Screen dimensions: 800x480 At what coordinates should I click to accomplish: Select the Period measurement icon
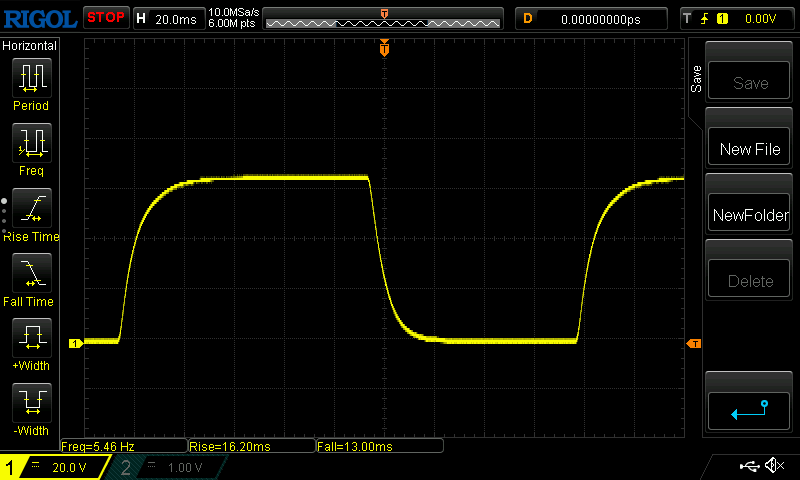(x=32, y=78)
